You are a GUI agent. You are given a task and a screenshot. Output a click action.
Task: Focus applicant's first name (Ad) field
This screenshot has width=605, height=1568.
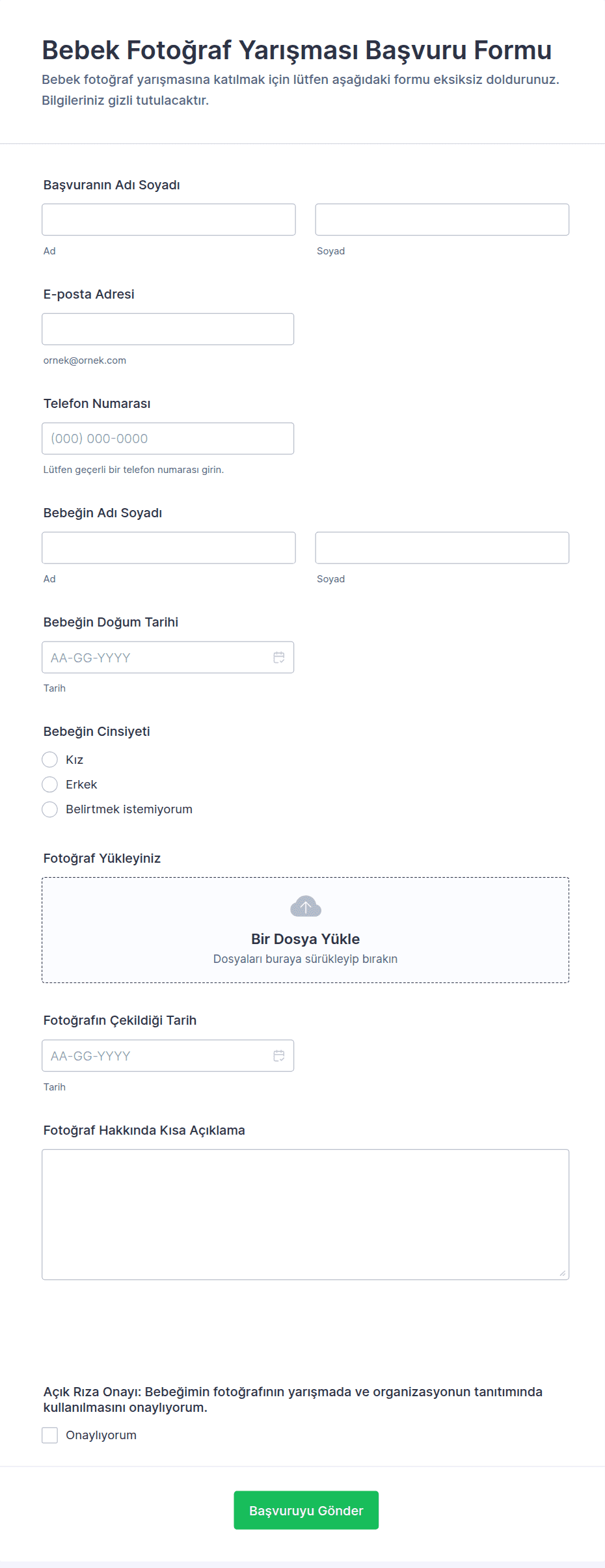168,220
